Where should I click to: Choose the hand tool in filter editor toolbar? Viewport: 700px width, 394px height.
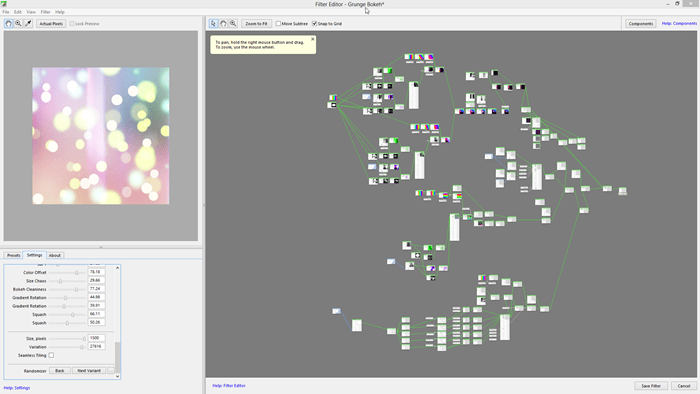[223, 24]
